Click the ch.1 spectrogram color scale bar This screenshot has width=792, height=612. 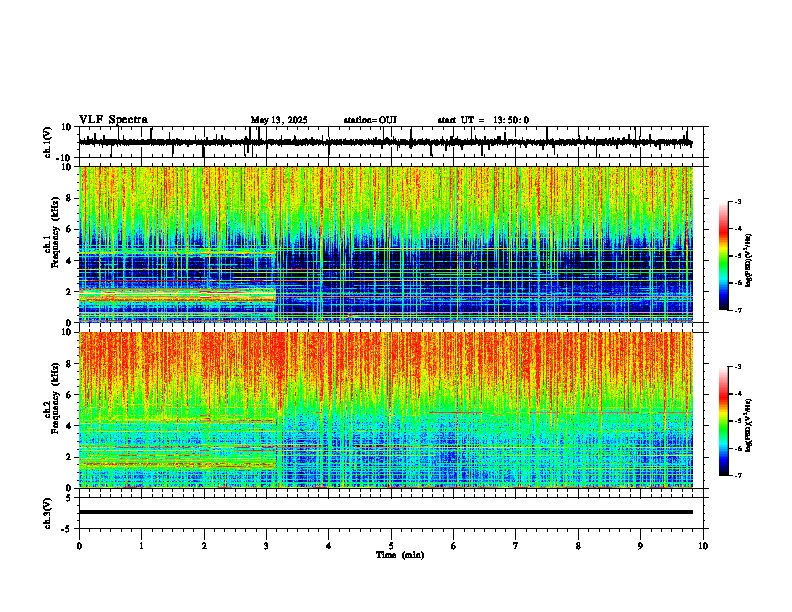pyautogui.click(x=724, y=256)
